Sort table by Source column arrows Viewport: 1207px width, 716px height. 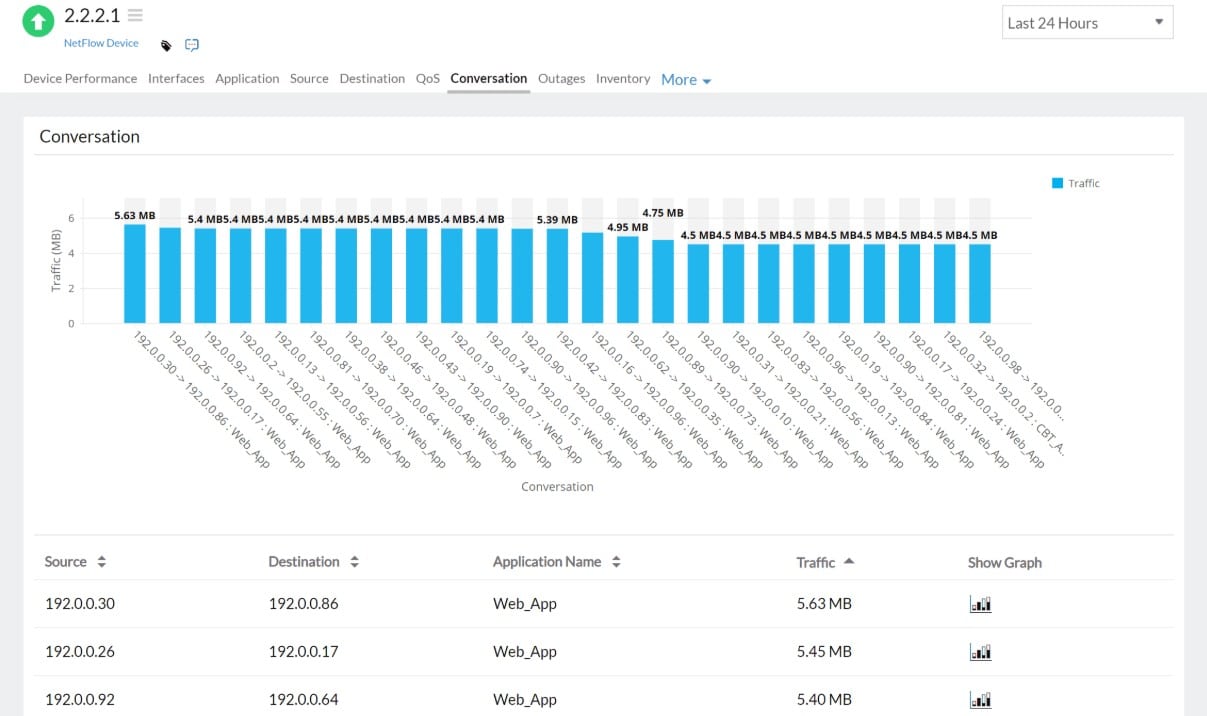[101, 562]
